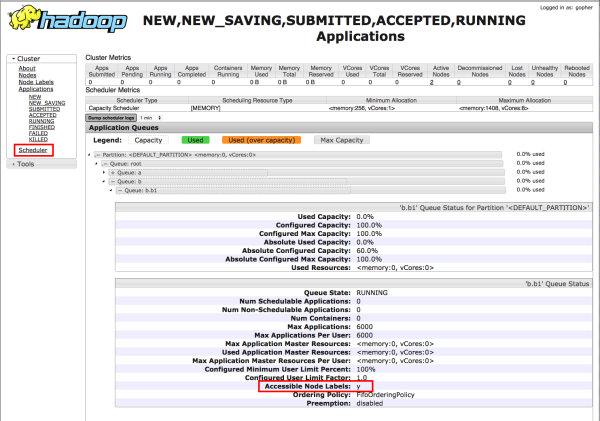Filter applications by NEW_SAVING state
The height and width of the screenshot is (421, 600).
click(47, 102)
